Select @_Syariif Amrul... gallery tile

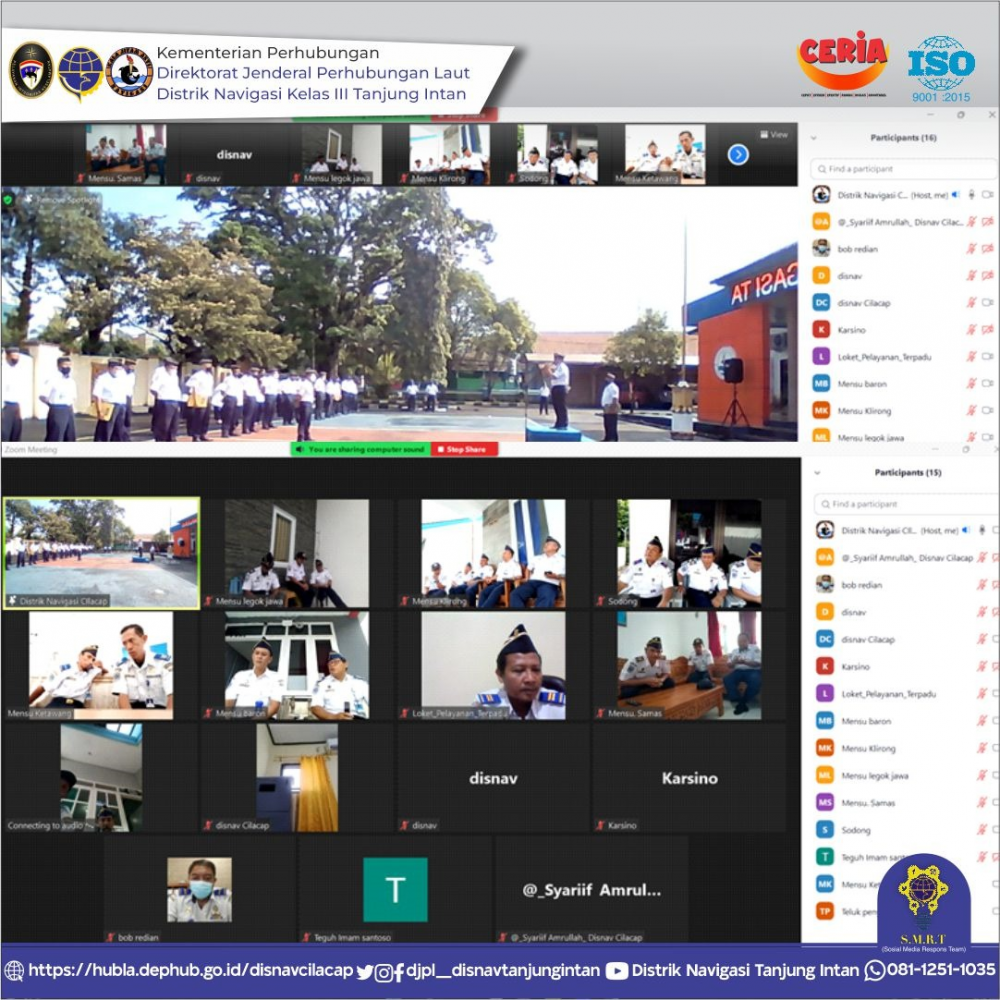coord(591,889)
